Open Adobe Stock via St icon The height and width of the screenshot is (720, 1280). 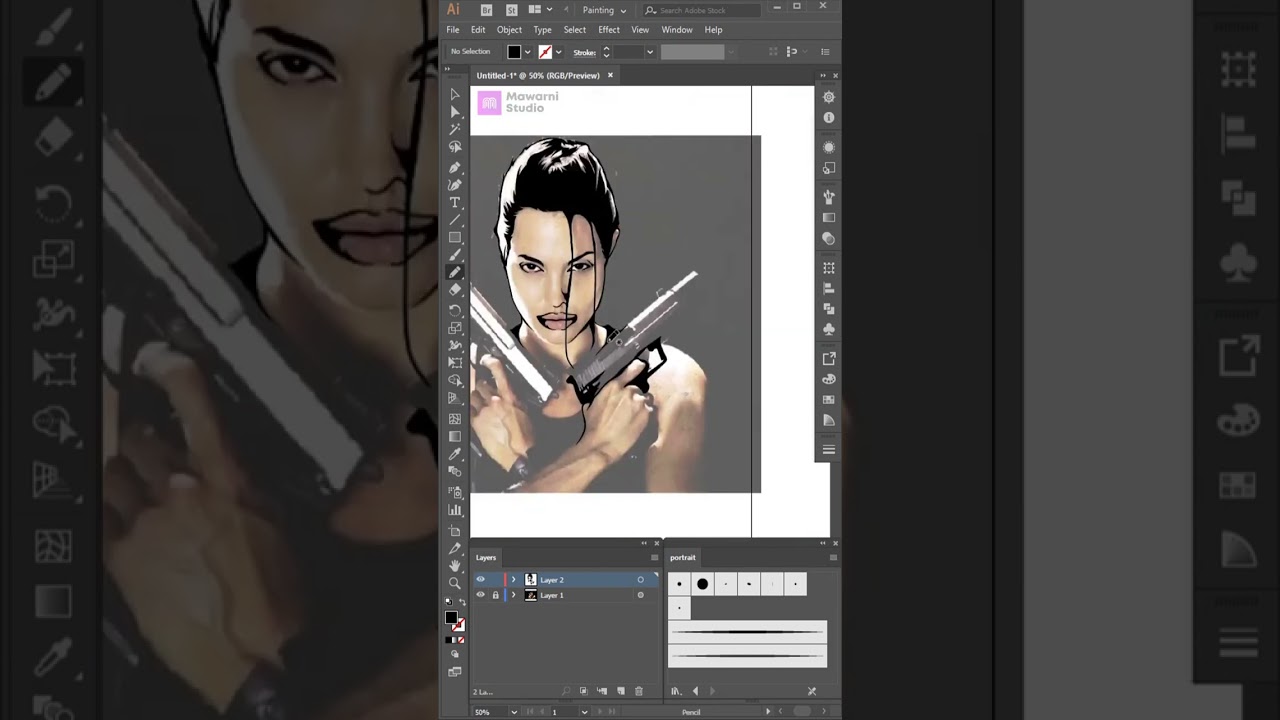[512, 10]
